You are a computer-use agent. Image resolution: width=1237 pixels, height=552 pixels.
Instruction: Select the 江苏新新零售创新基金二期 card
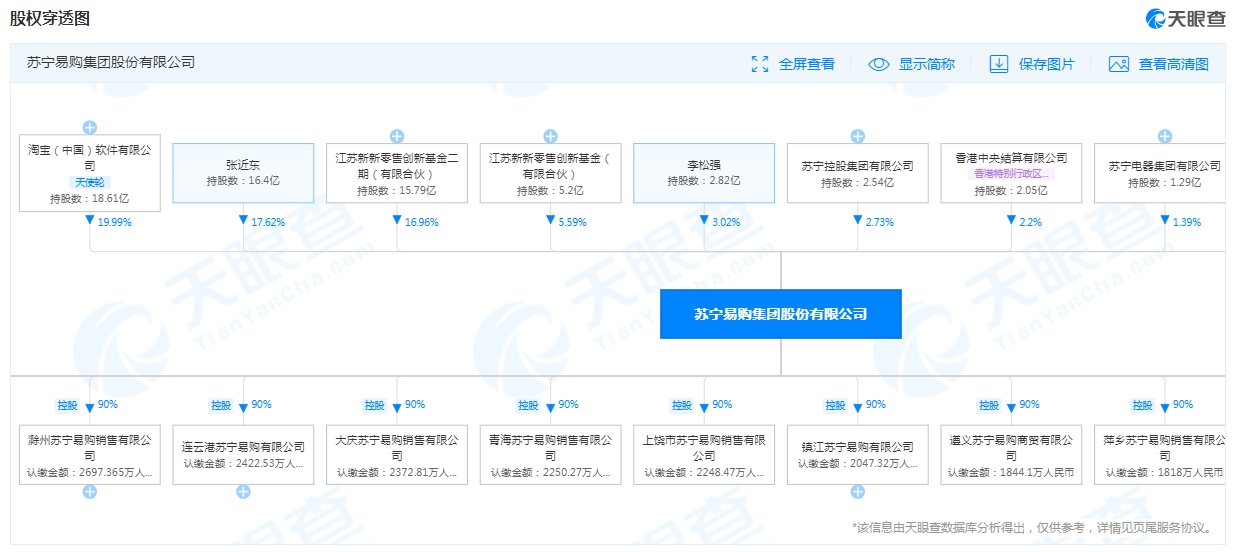pos(396,173)
